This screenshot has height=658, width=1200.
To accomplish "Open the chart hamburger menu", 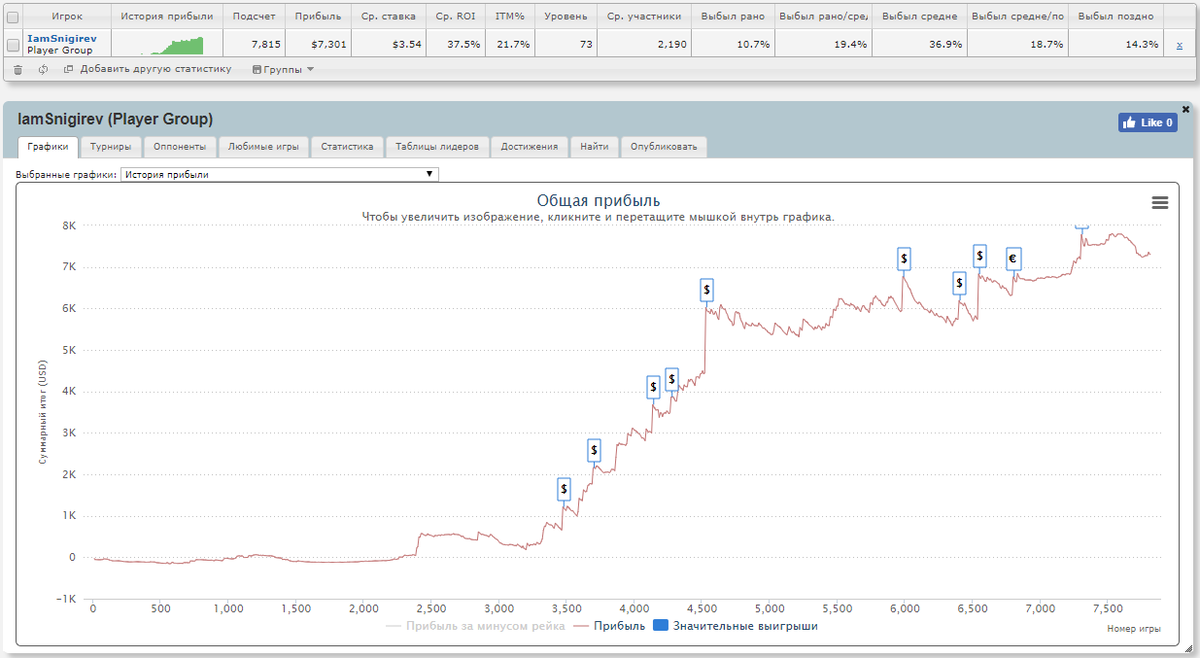I will click(1160, 202).
